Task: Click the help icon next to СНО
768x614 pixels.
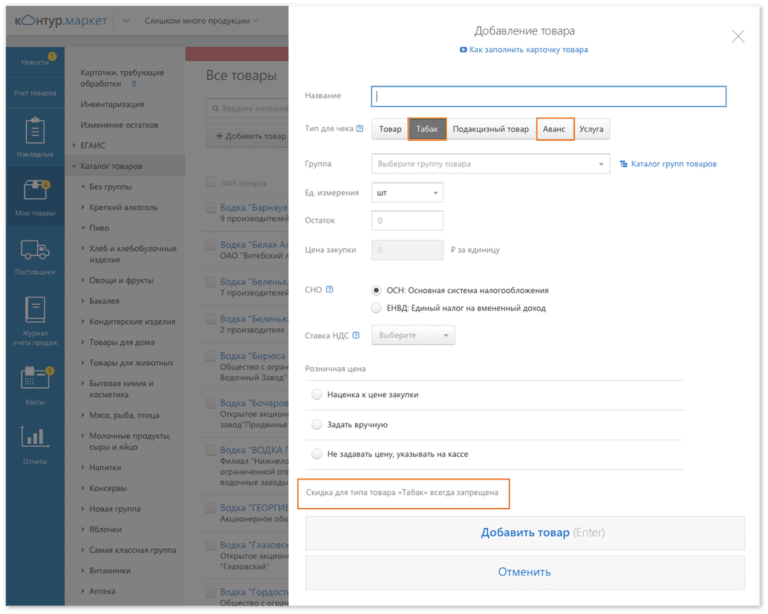Action: coord(330,289)
